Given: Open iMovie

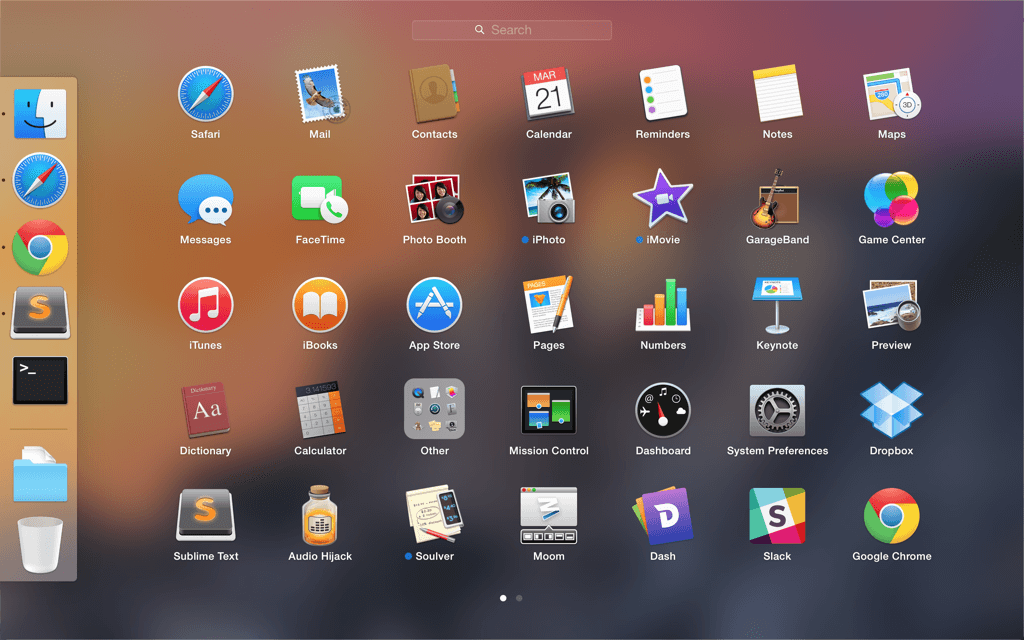Looking at the screenshot, I should (x=663, y=199).
